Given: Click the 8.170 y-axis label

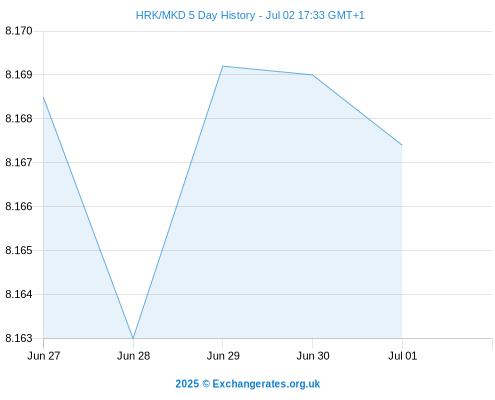Looking at the screenshot, I should tap(19, 31).
